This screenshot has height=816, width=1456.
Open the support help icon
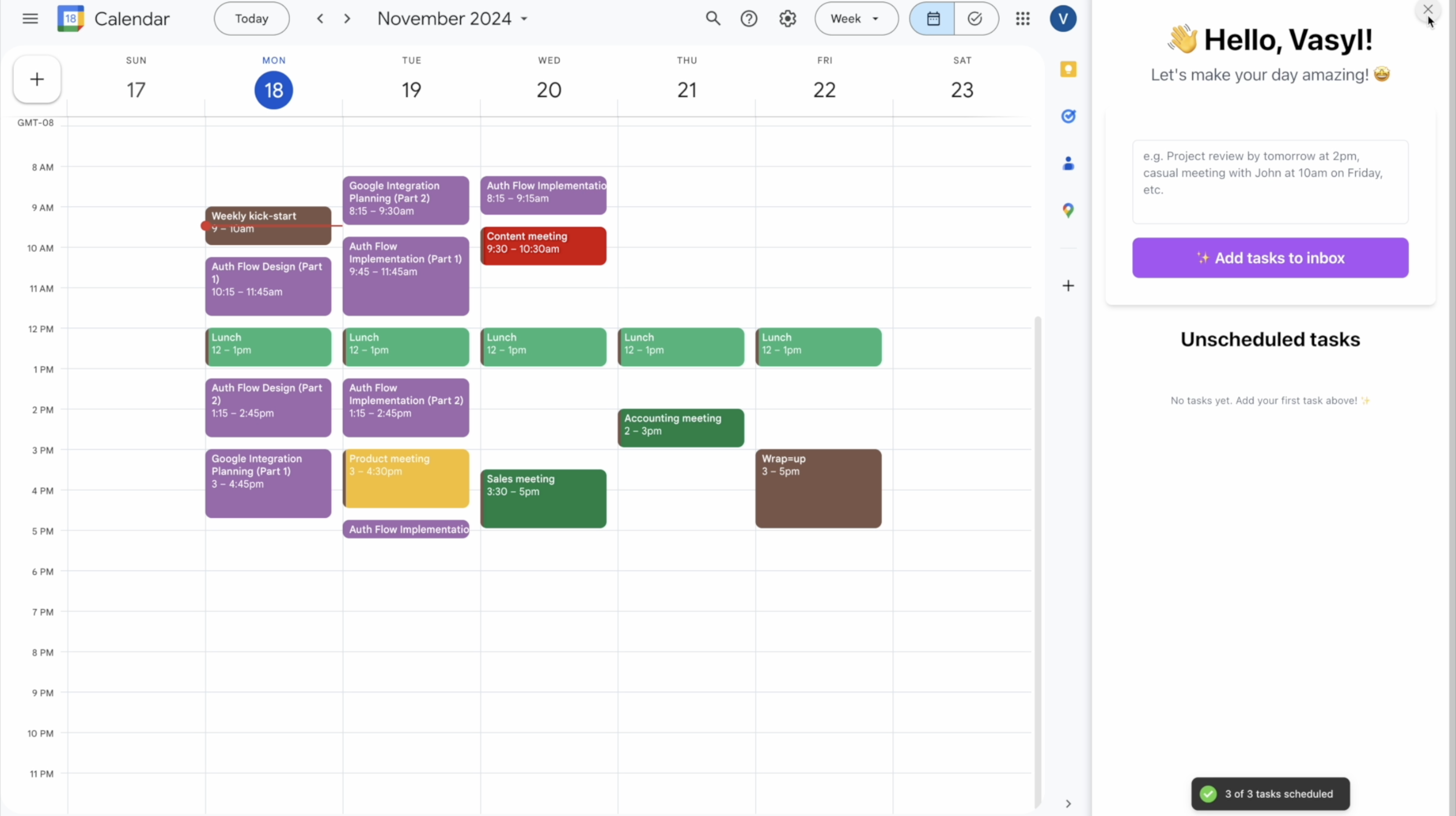point(749,19)
